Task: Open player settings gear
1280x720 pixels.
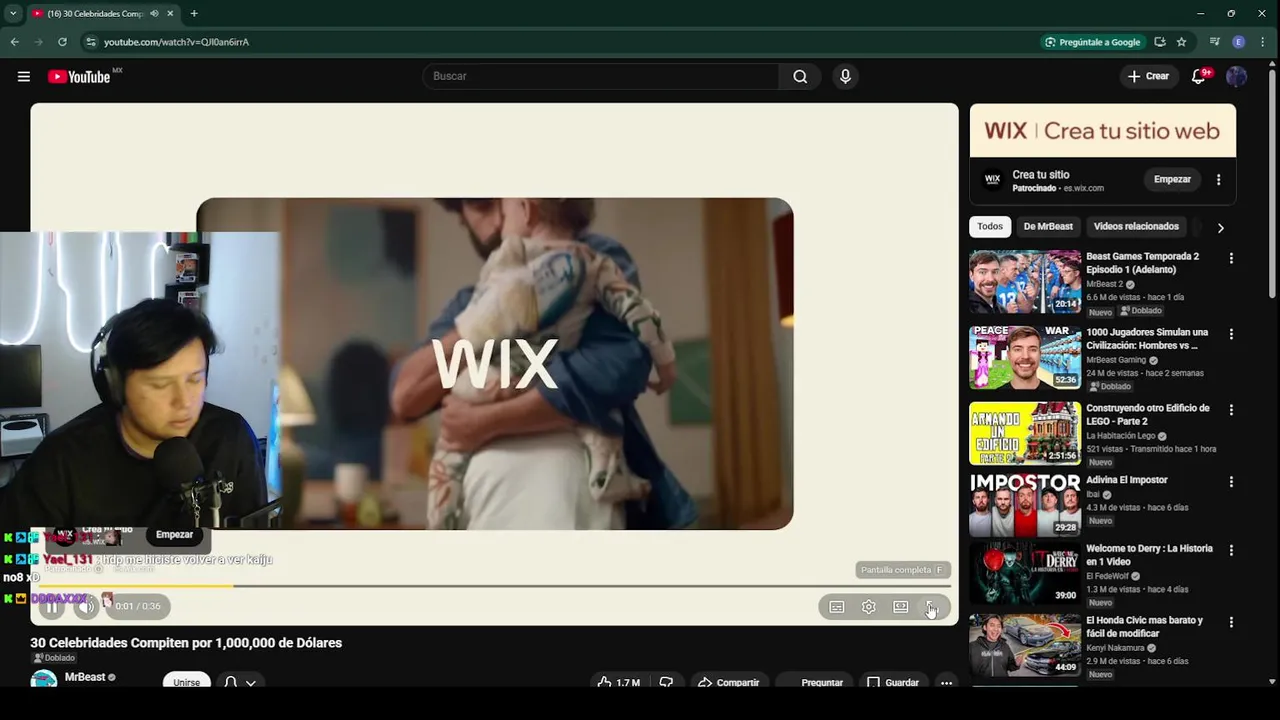Action: 869,607
